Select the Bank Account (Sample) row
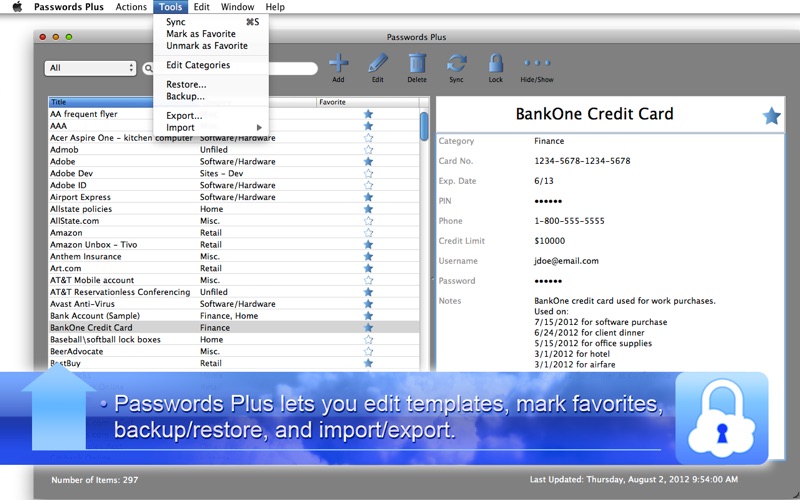 pyautogui.click(x=234, y=316)
